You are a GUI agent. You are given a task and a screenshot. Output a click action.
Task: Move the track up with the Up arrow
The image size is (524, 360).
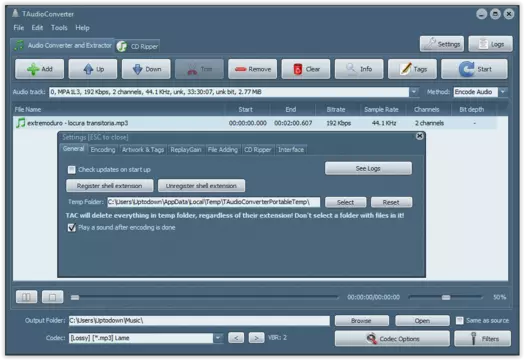tap(93, 69)
